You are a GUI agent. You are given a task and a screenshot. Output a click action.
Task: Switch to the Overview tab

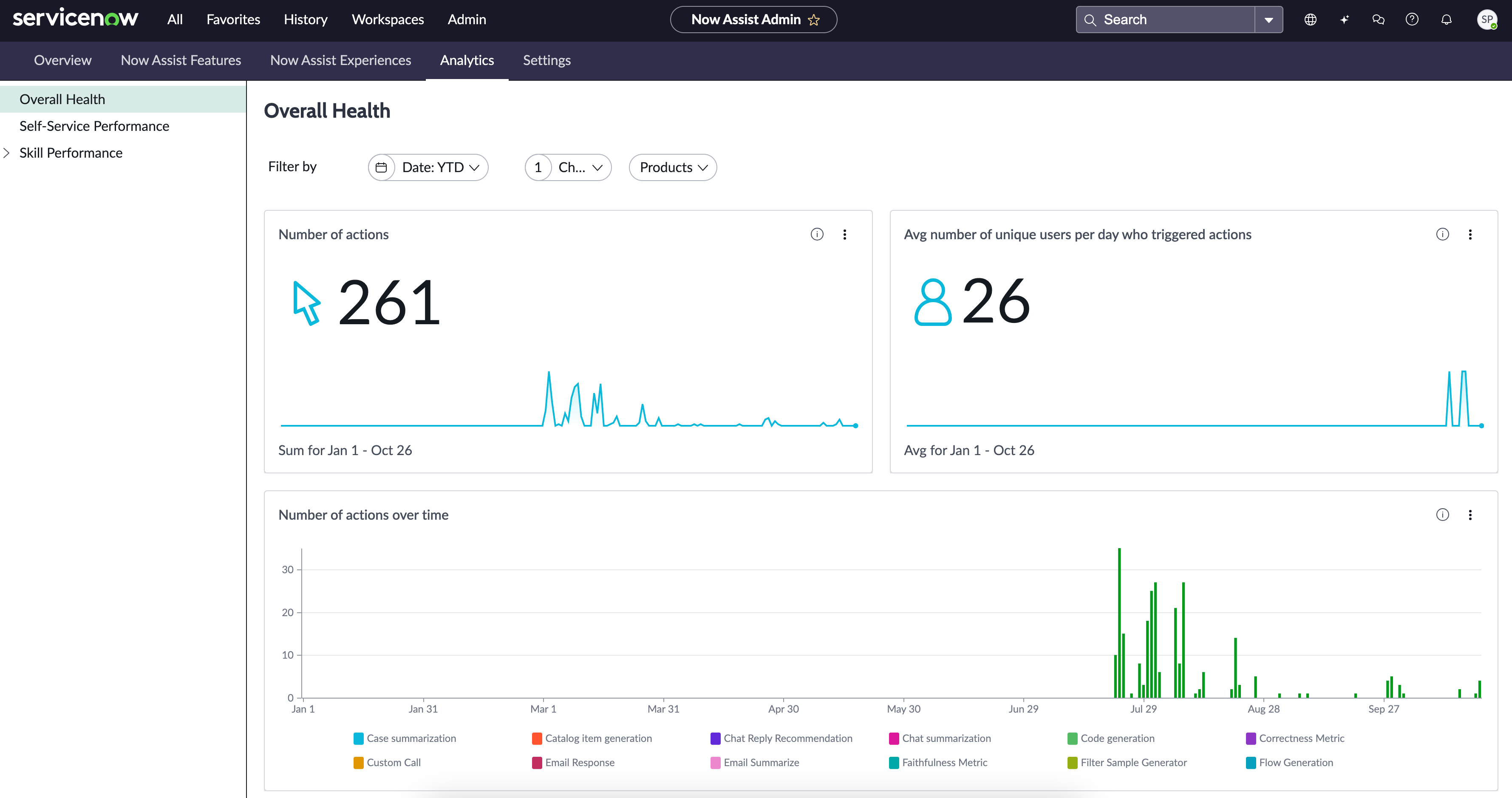click(63, 60)
